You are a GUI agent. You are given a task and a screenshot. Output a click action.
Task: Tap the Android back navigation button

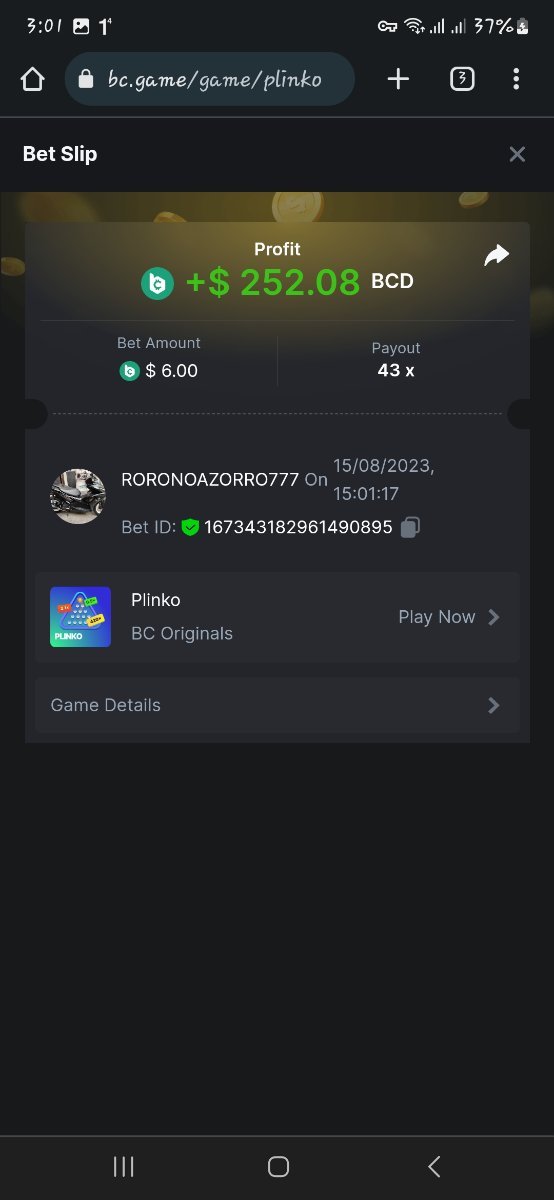coord(434,1166)
